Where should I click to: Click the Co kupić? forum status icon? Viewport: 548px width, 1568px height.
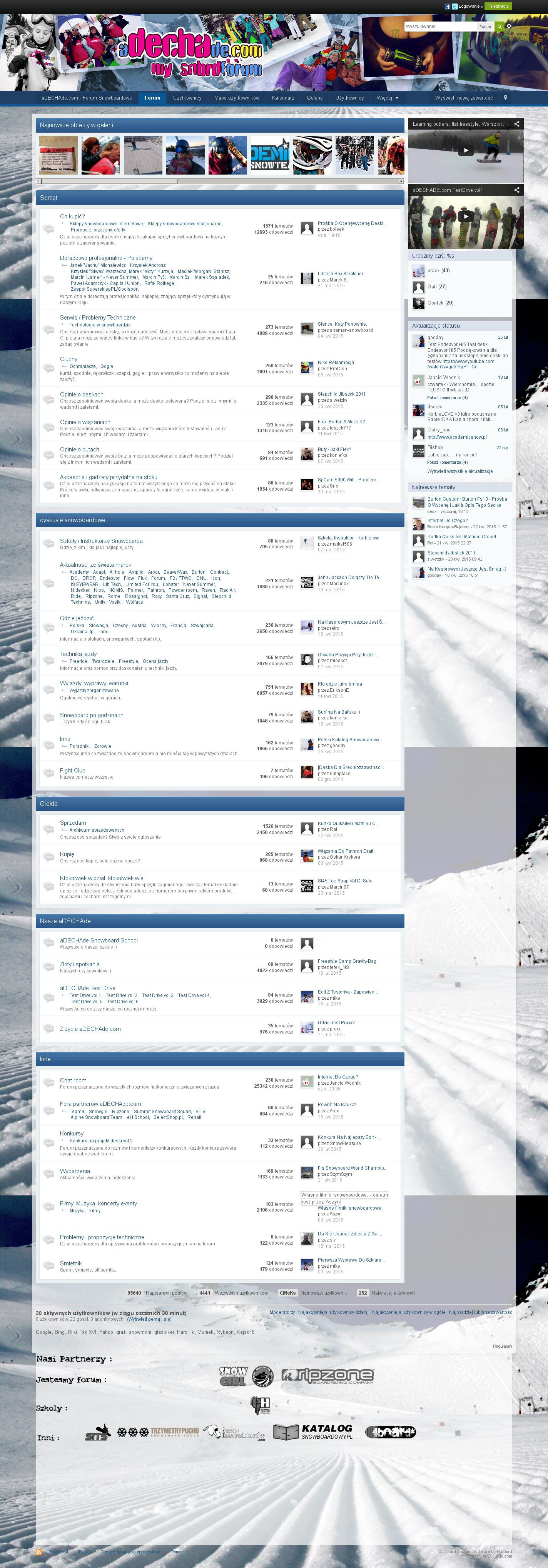point(49,229)
